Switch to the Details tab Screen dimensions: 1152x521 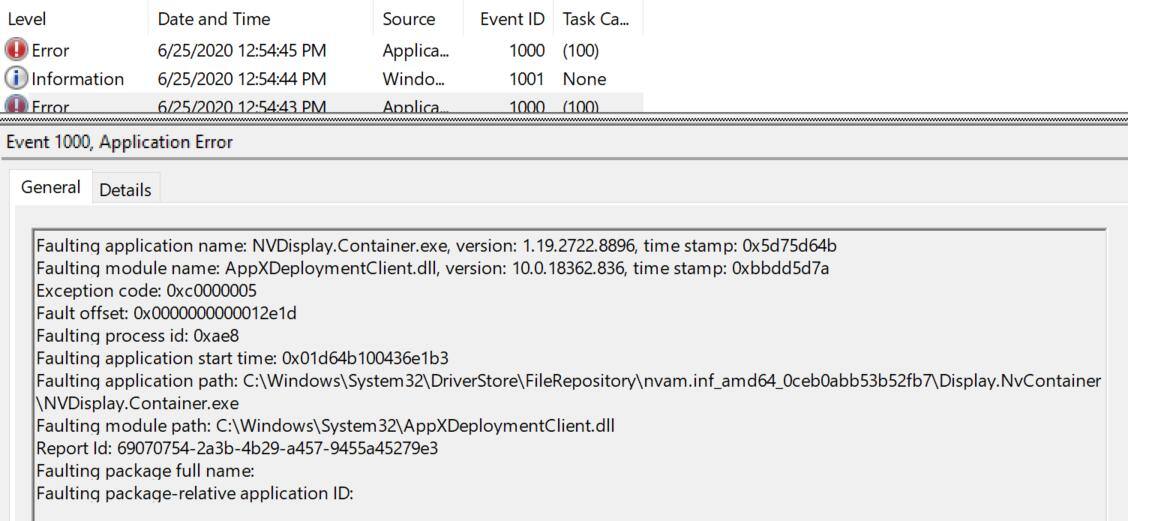125,189
